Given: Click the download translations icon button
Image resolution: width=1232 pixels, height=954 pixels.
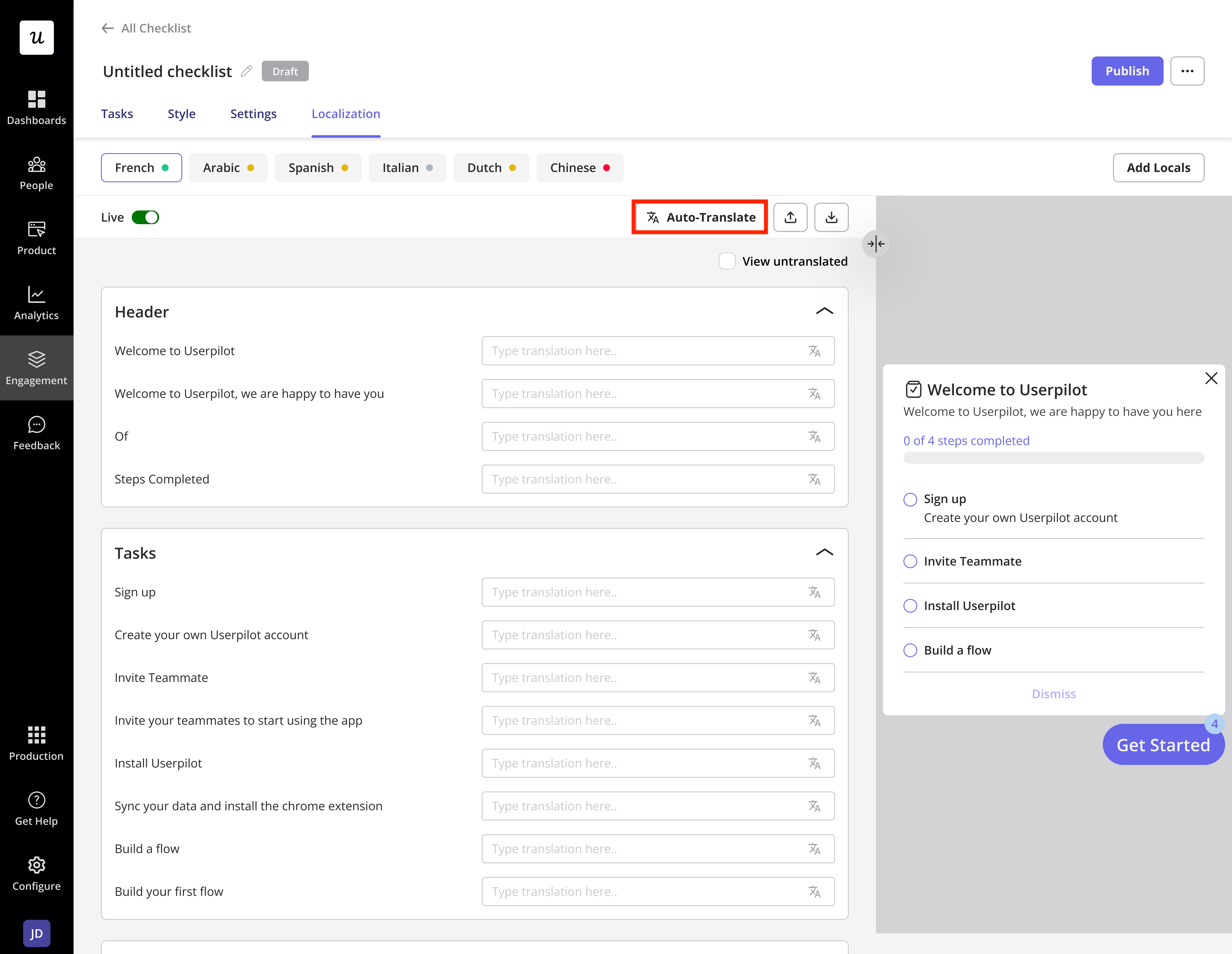Looking at the screenshot, I should [x=831, y=217].
